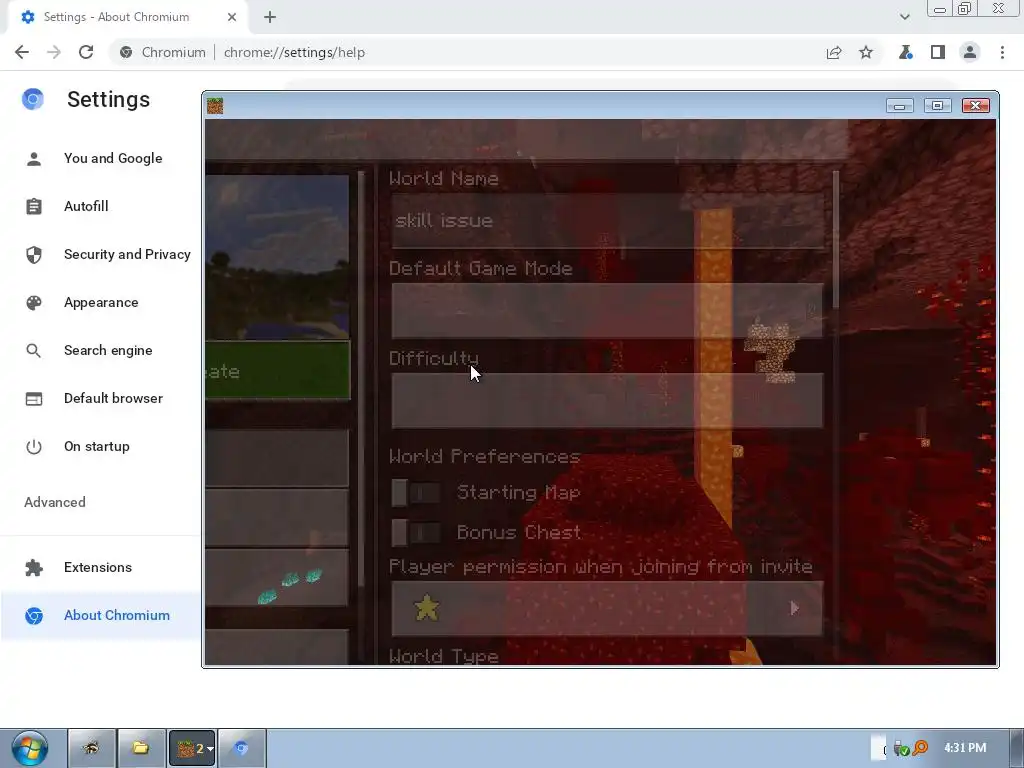Open the Default Game Mode dropdown
1024x768 pixels.
(x=607, y=311)
